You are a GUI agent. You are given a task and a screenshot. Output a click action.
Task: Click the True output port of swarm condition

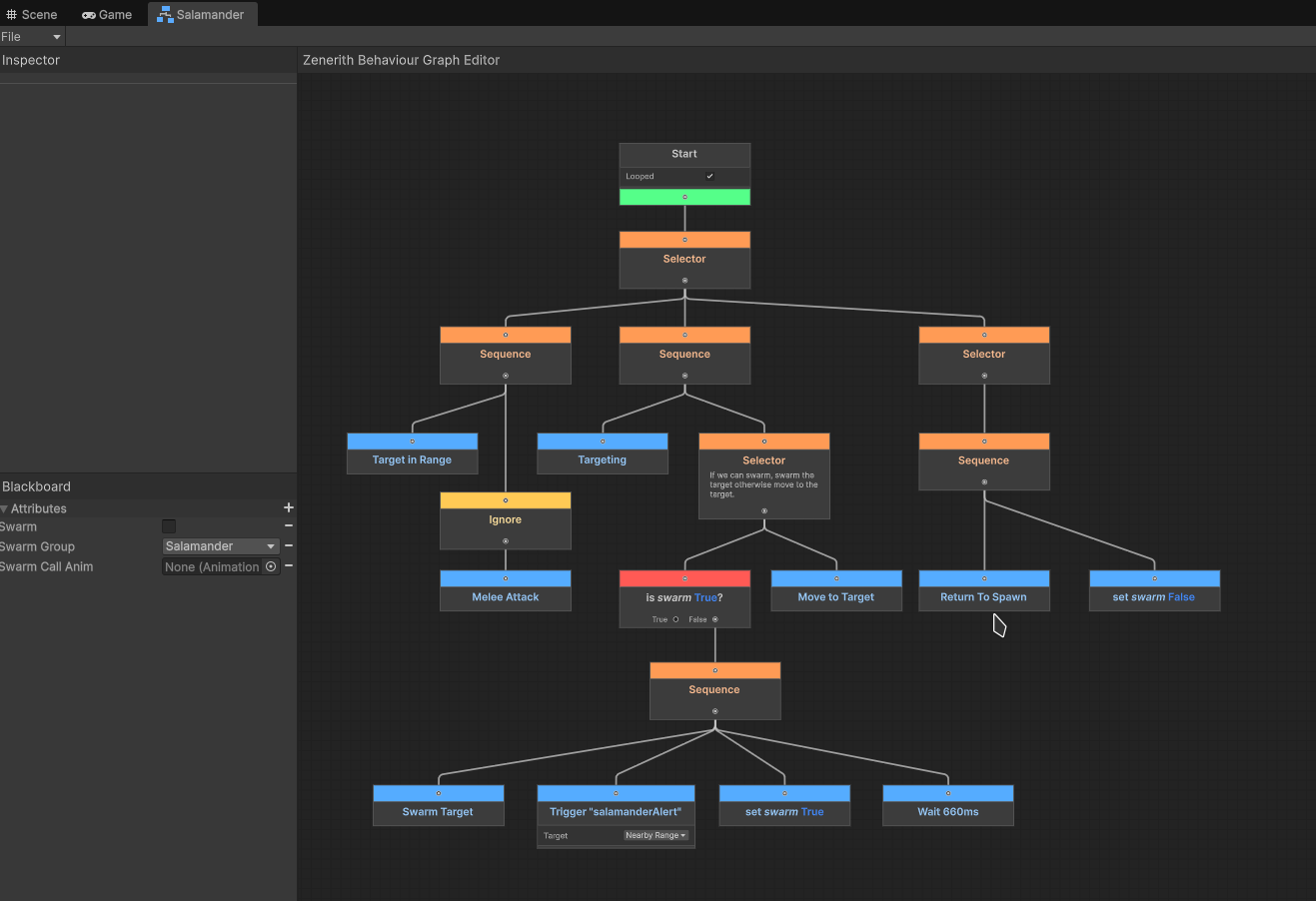676,619
